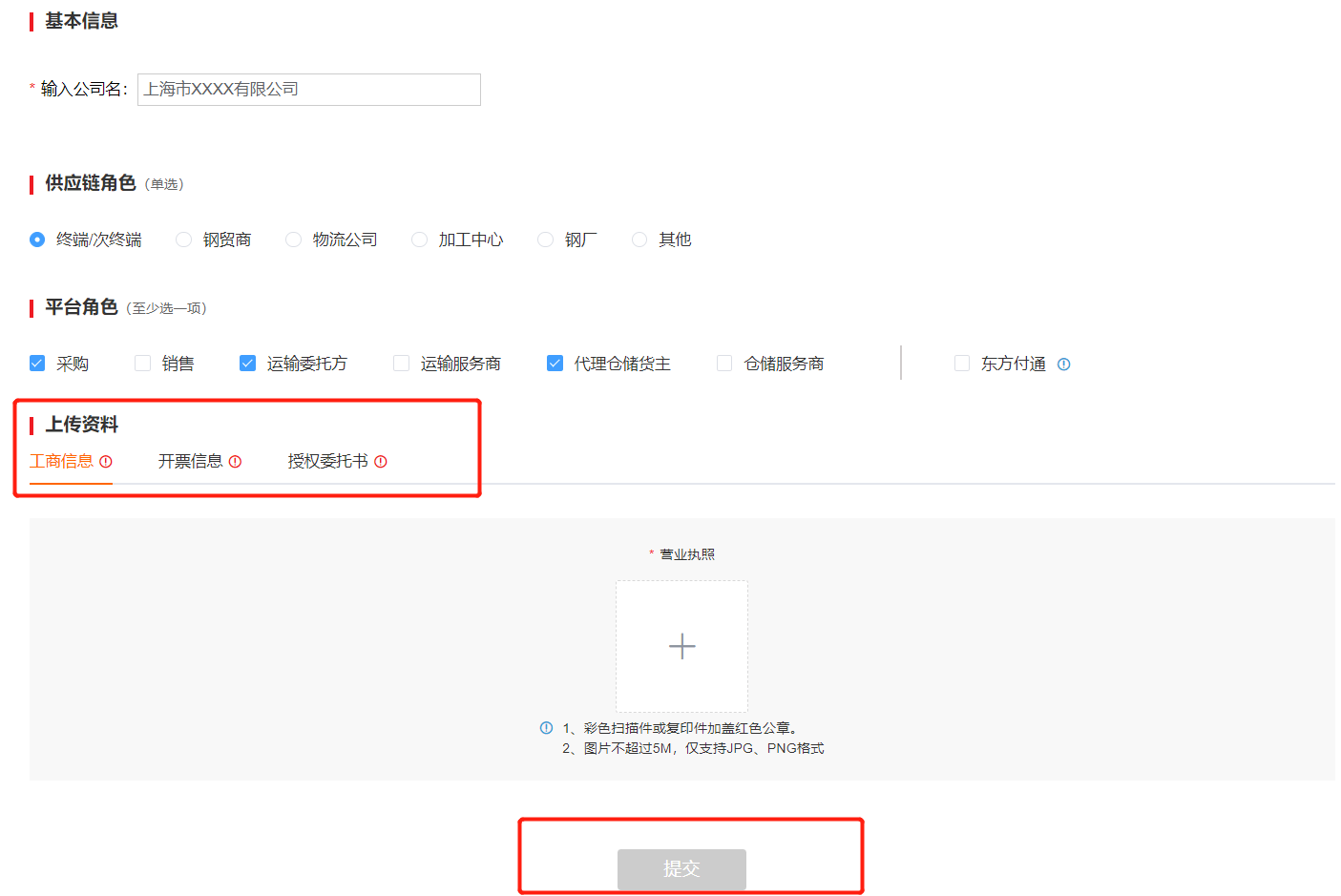1341x896 pixels.
Task: Select the 物流公司 radio option
Action: click(x=294, y=240)
